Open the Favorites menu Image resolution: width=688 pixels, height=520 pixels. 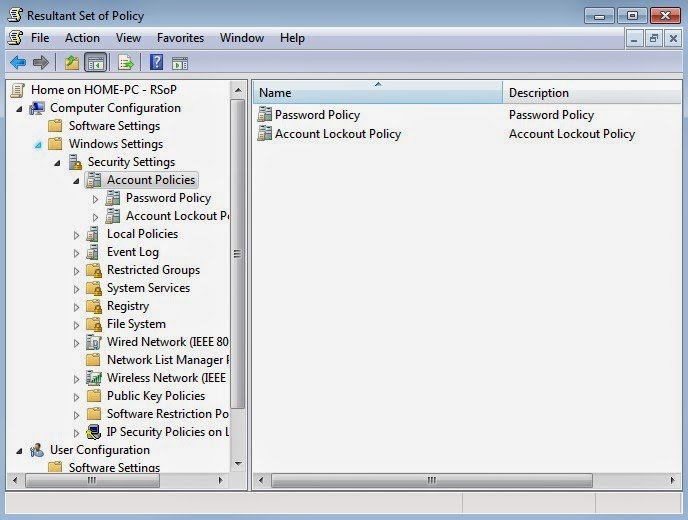point(180,38)
